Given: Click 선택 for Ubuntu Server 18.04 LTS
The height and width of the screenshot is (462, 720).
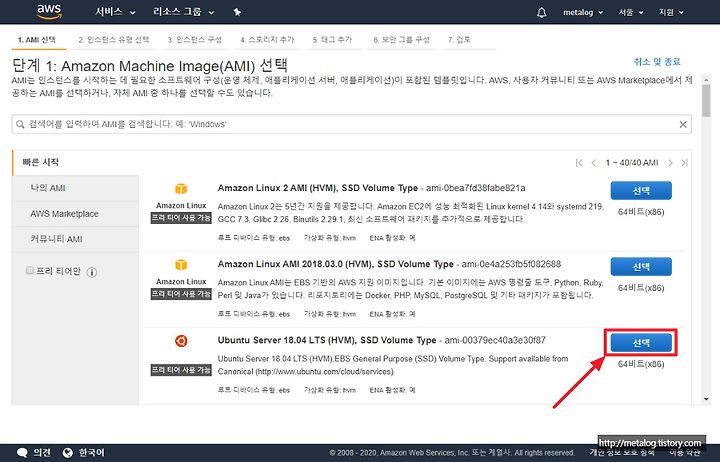Looking at the screenshot, I should 641,343.
